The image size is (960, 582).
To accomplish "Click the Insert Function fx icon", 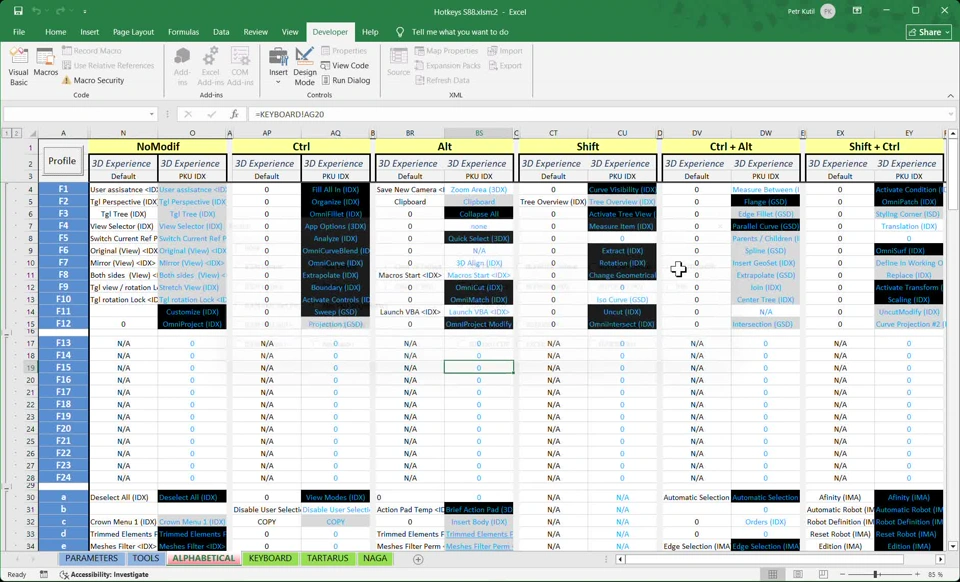I will pyautogui.click(x=234, y=114).
